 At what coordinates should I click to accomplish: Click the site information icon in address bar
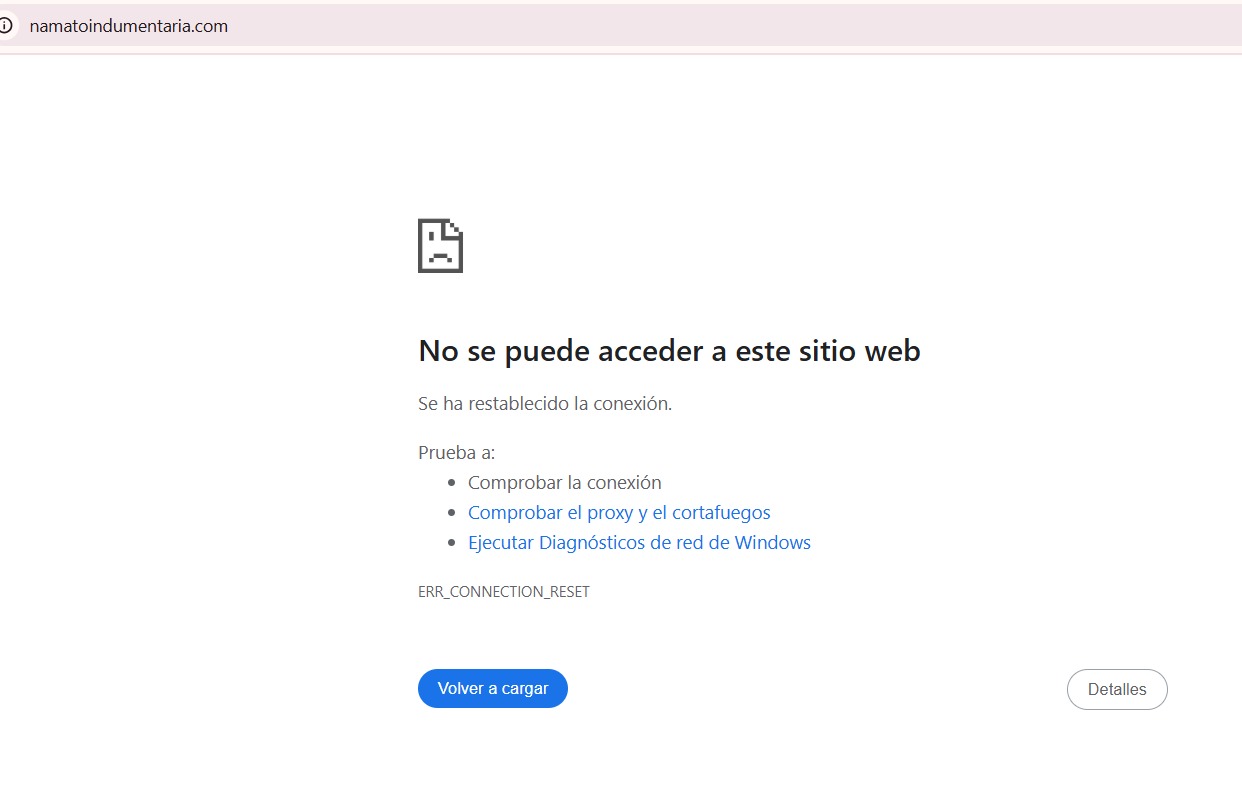tap(6, 26)
